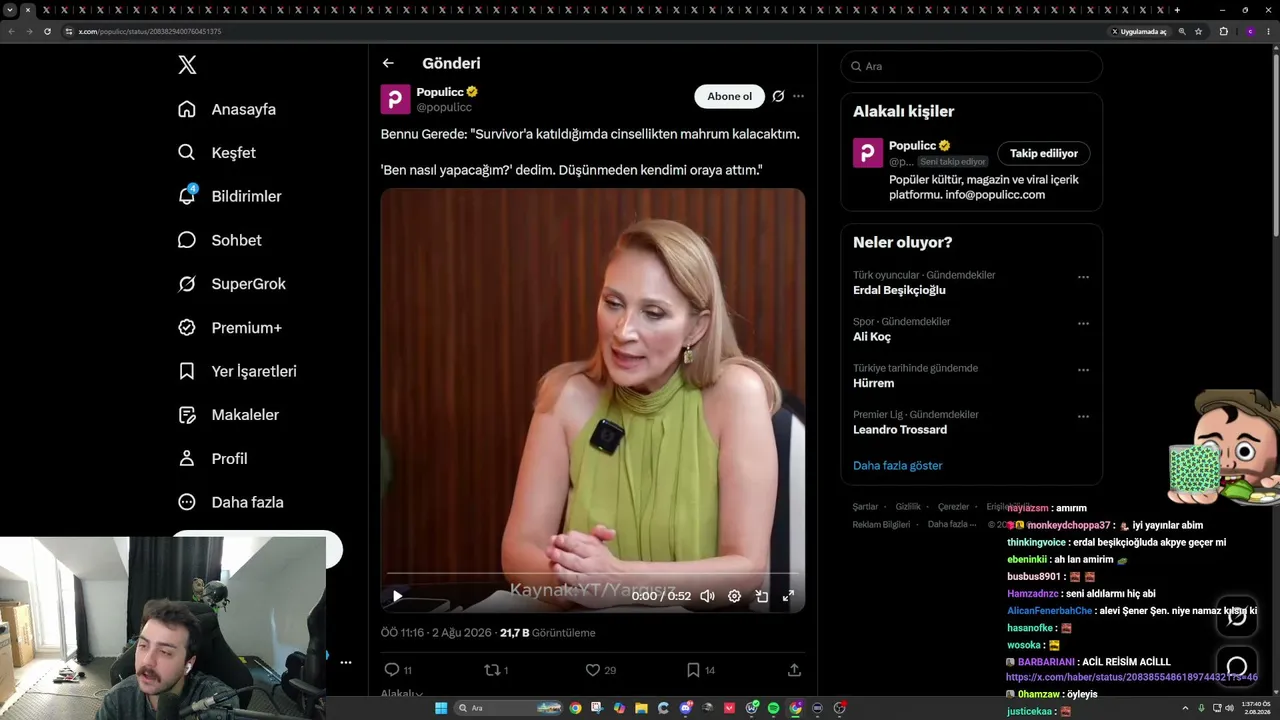Reply to the post via comment icon
Viewport: 1280px width, 720px height.
click(392, 670)
